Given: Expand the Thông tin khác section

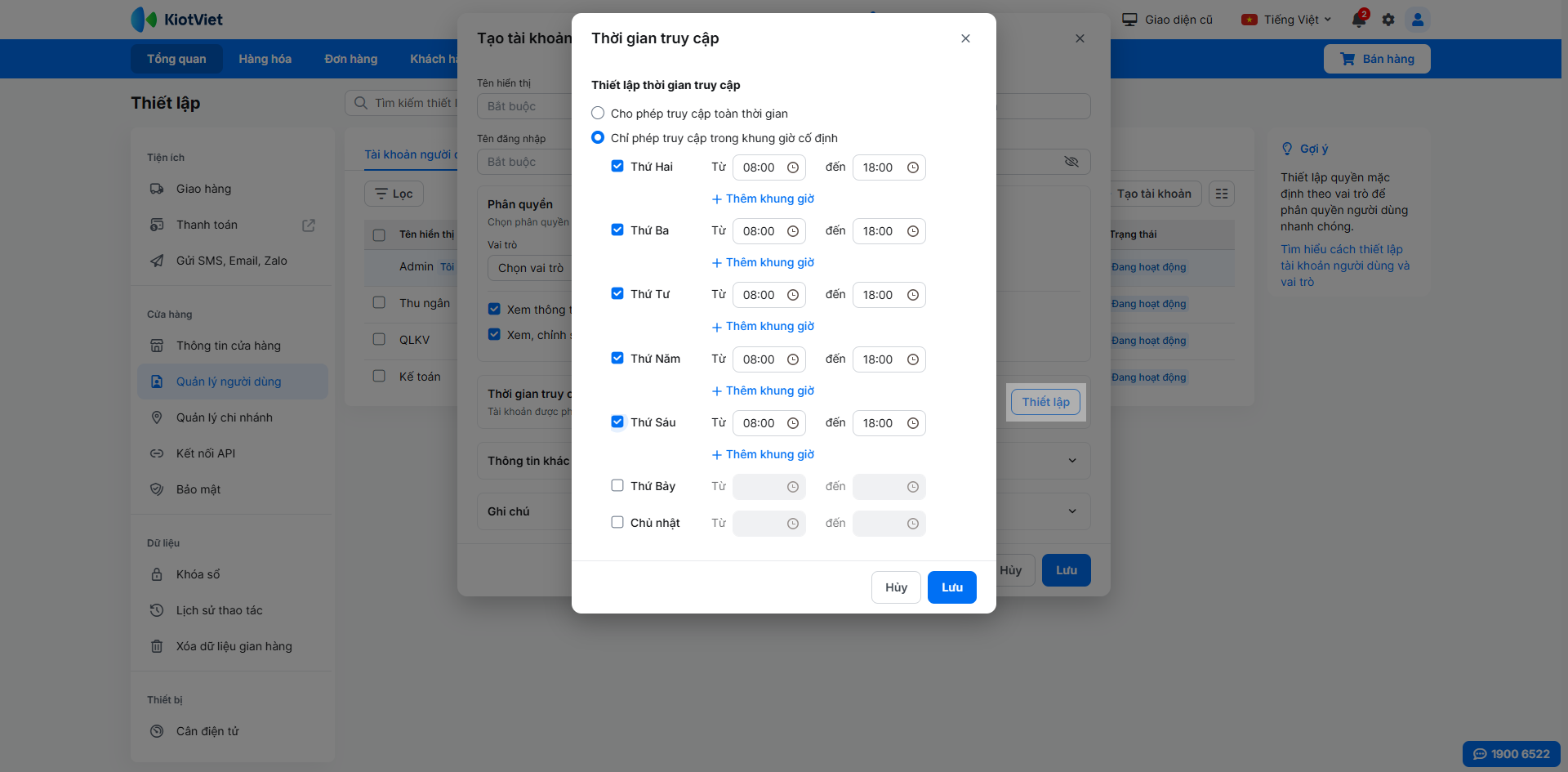Looking at the screenshot, I should [1072, 461].
